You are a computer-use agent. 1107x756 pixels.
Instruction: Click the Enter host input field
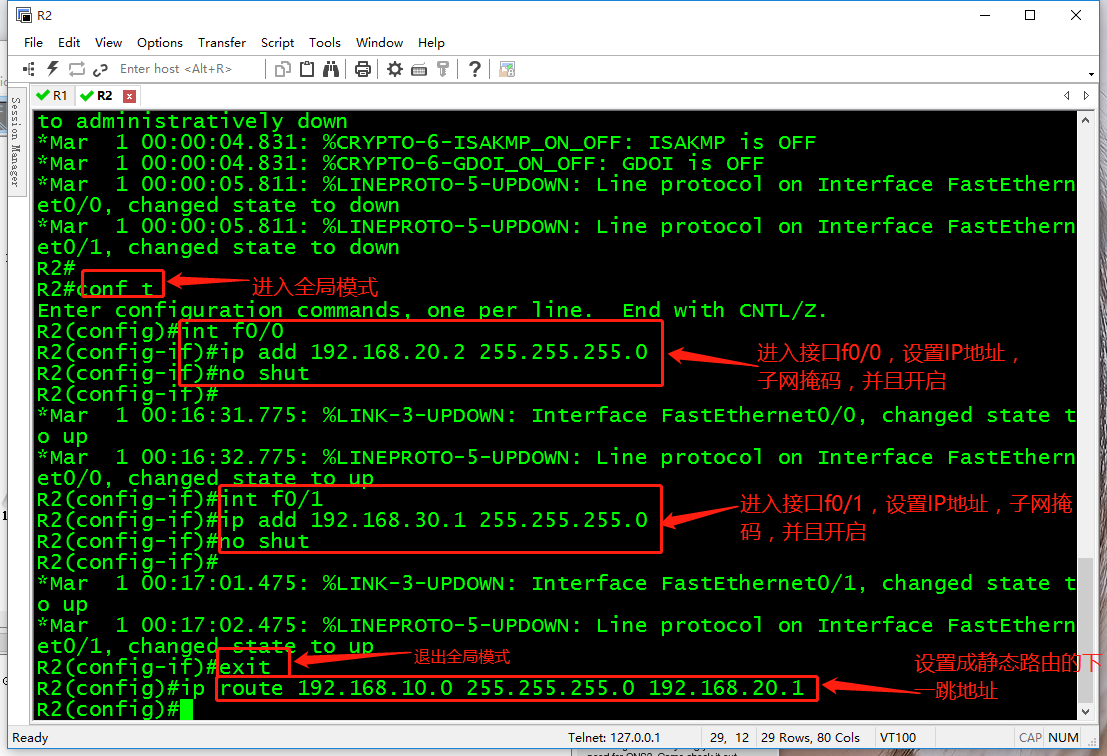pyautogui.click(x=188, y=69)
